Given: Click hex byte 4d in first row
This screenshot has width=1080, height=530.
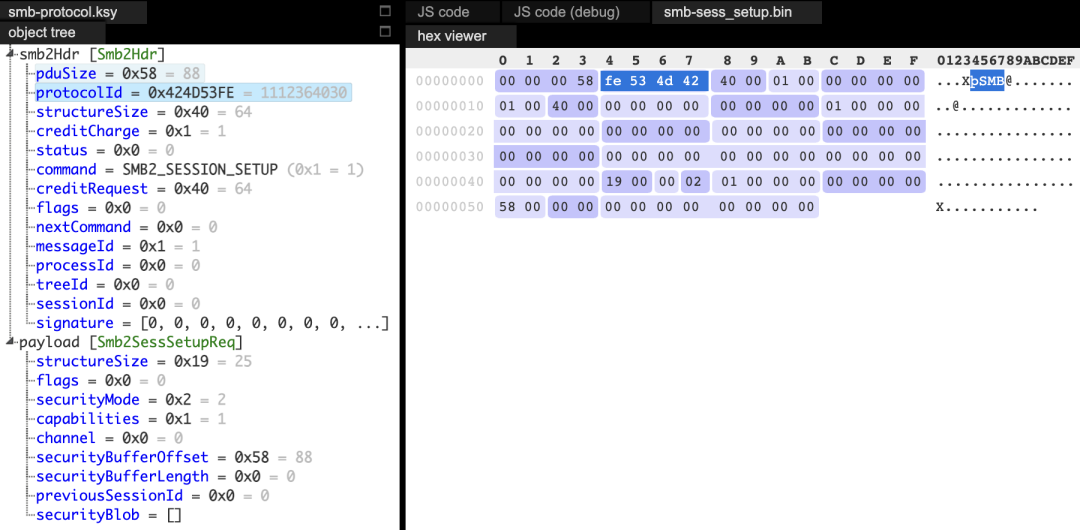Looking at the screenshot, I should tap(663, 81).
